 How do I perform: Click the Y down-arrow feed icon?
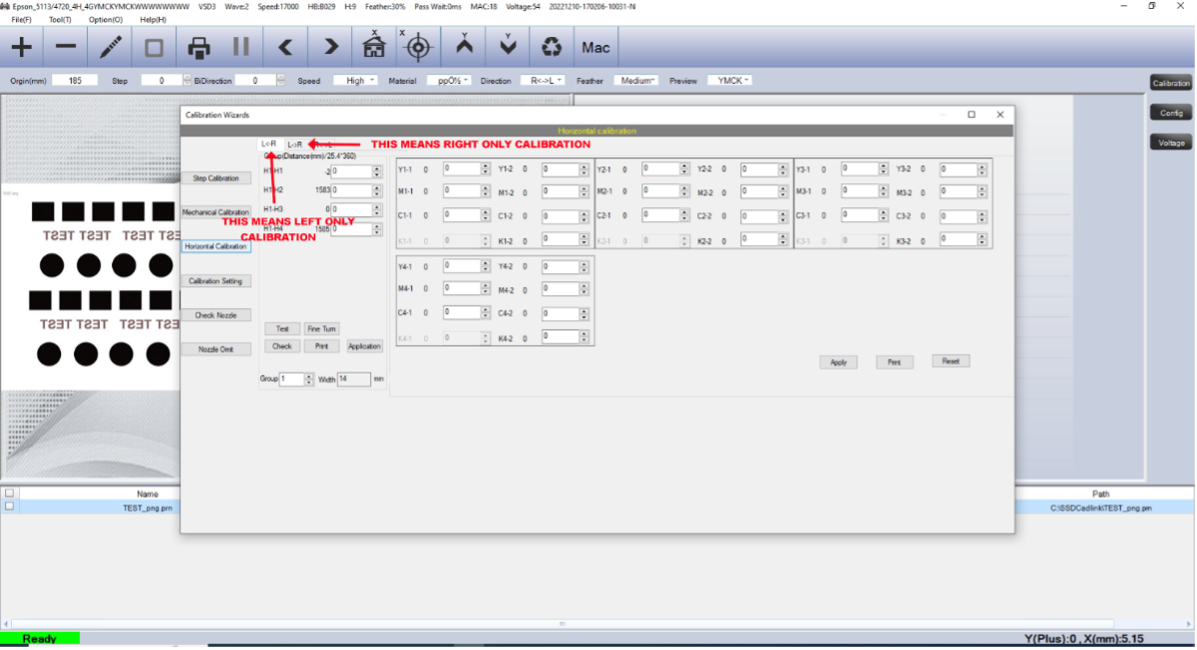[508, 47]
